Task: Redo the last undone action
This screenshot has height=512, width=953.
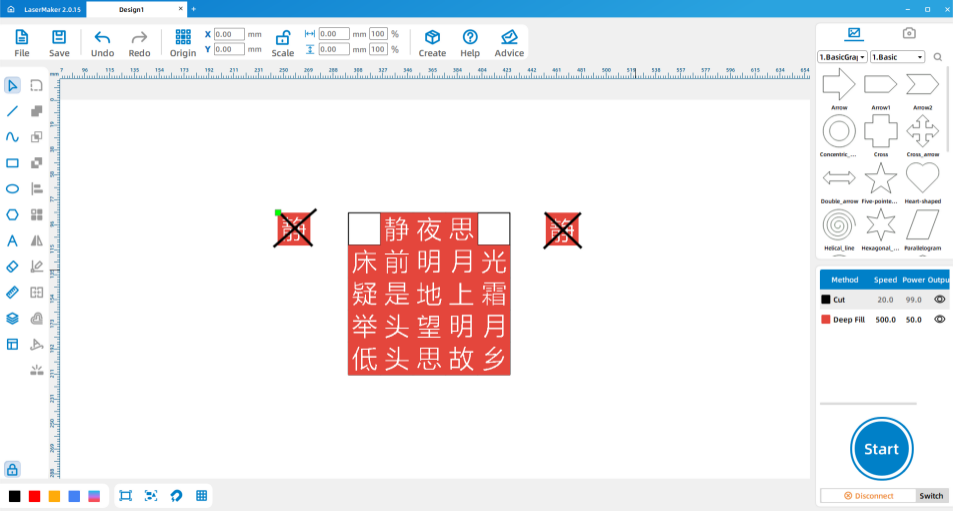Action: 139,43
